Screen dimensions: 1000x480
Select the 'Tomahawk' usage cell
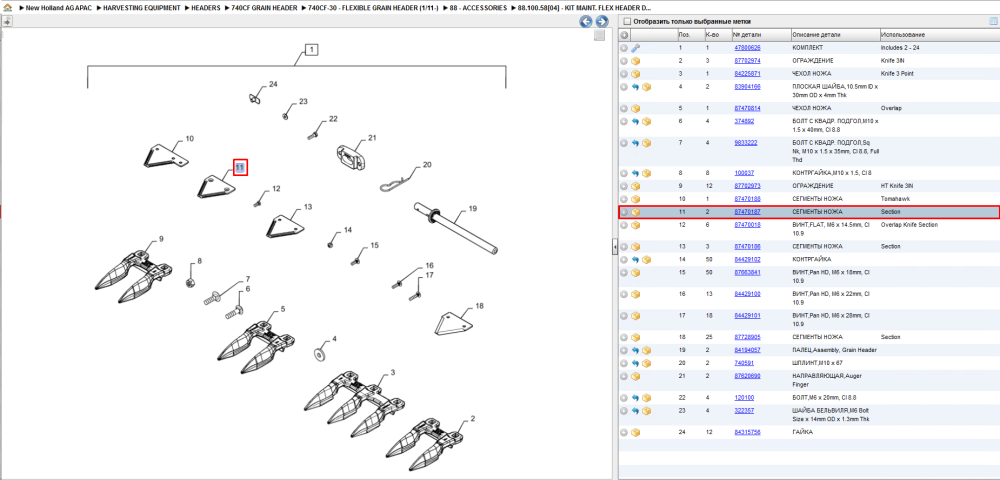[895, 199]
